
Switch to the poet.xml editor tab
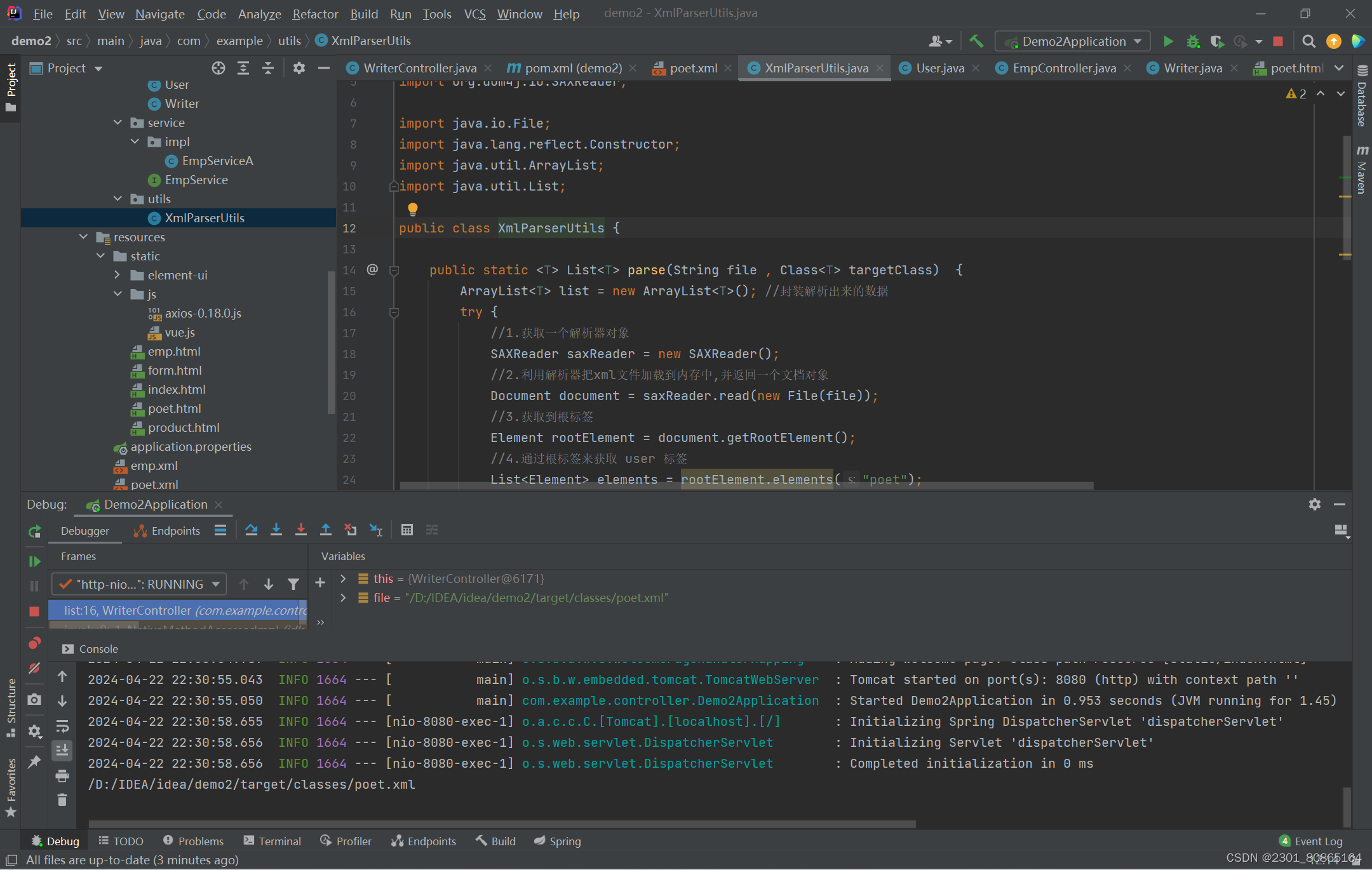coord(693,68)
